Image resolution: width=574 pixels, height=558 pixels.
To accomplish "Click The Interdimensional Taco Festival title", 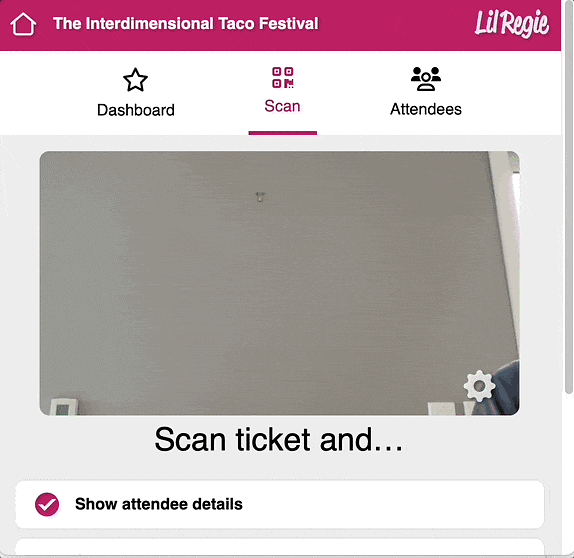I will [186, 24].
